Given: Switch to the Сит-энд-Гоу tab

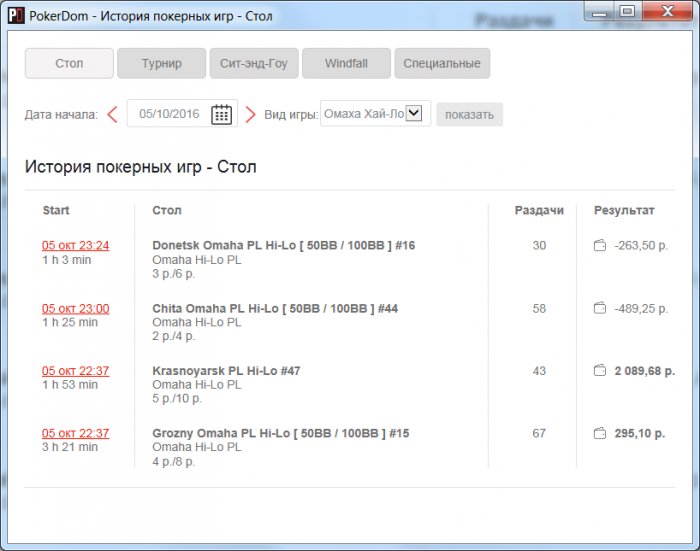Looking at the screenshot, I should point(254,63).
